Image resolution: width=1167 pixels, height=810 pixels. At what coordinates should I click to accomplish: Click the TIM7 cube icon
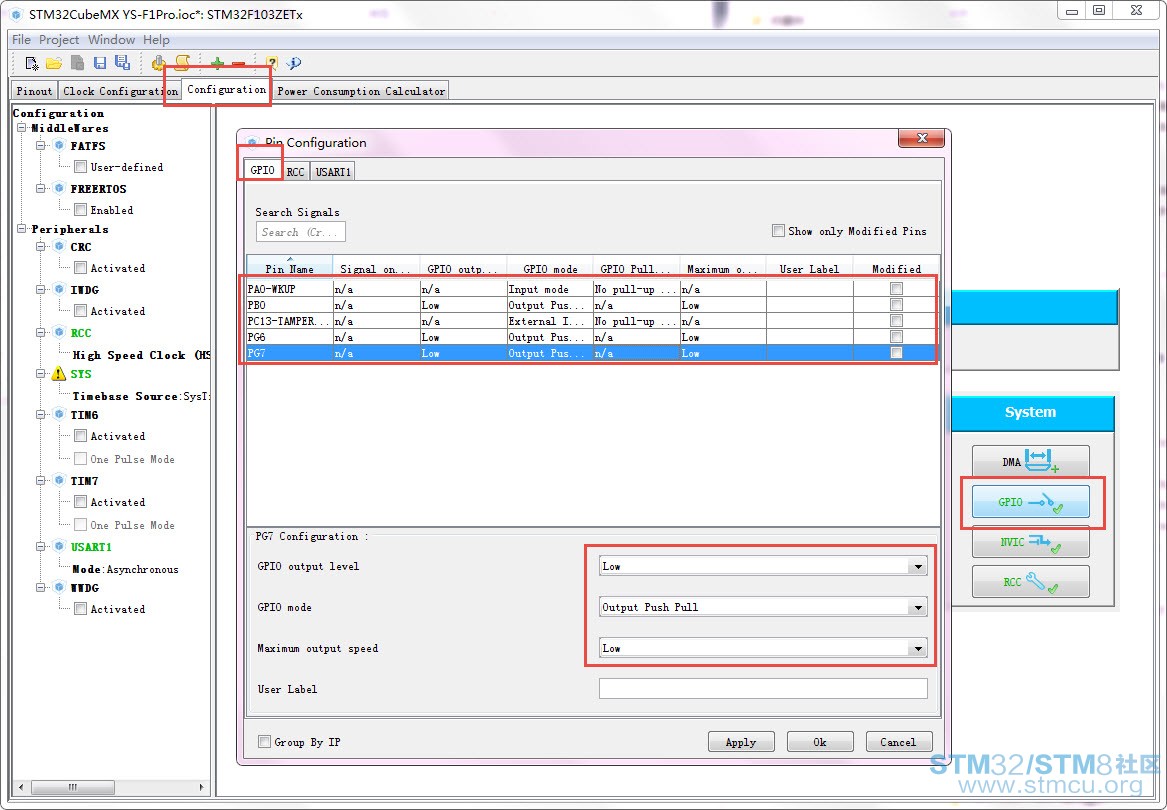tap(59, 481)
